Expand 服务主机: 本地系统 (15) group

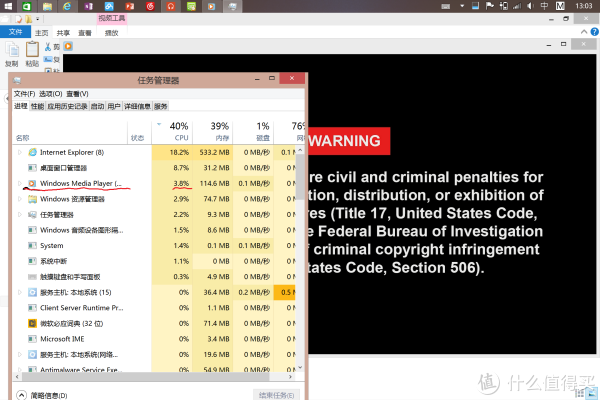pyautogui.click(x=20, y=292)
